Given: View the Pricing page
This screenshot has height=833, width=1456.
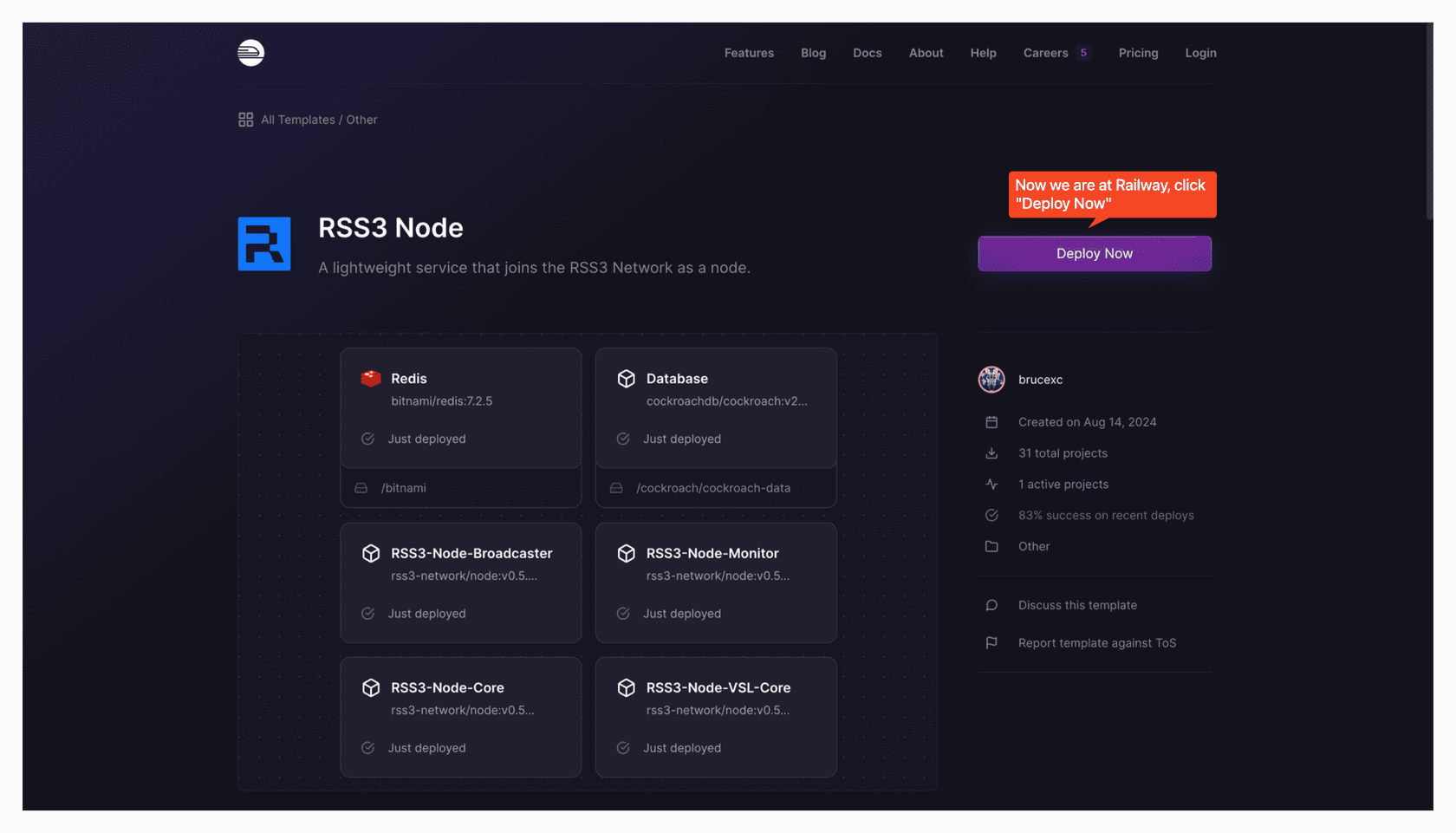Looking at the screenshot, I should pos(1138,53).
